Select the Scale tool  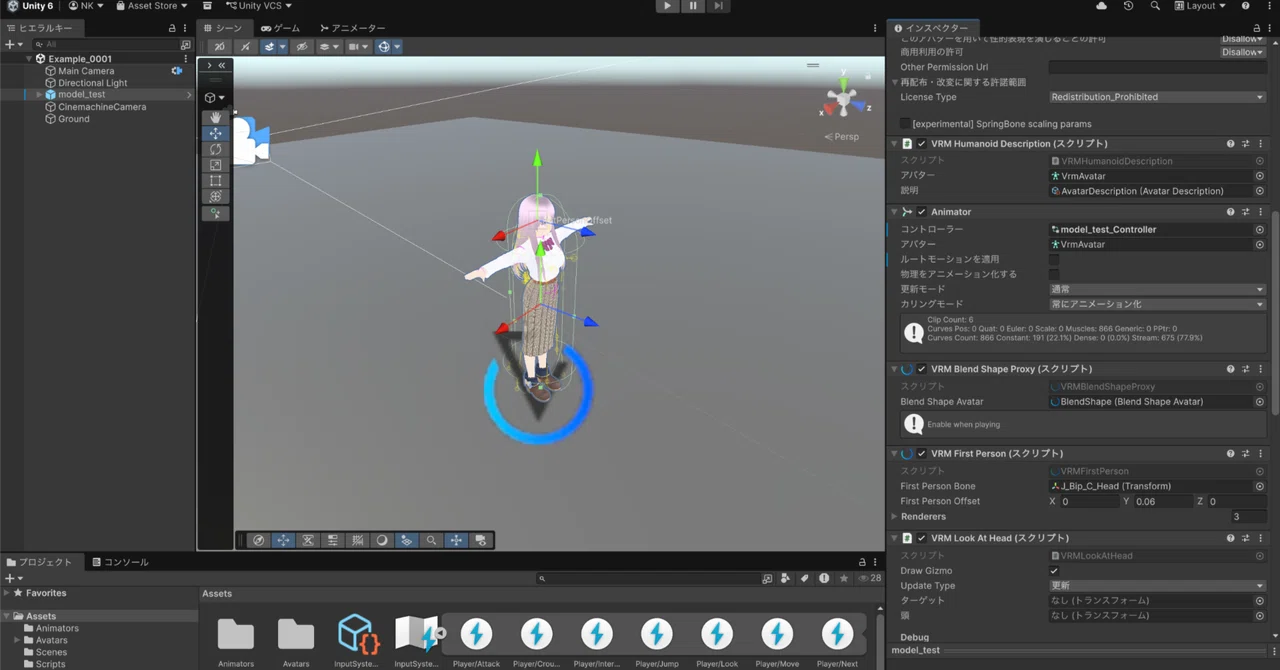215,165
